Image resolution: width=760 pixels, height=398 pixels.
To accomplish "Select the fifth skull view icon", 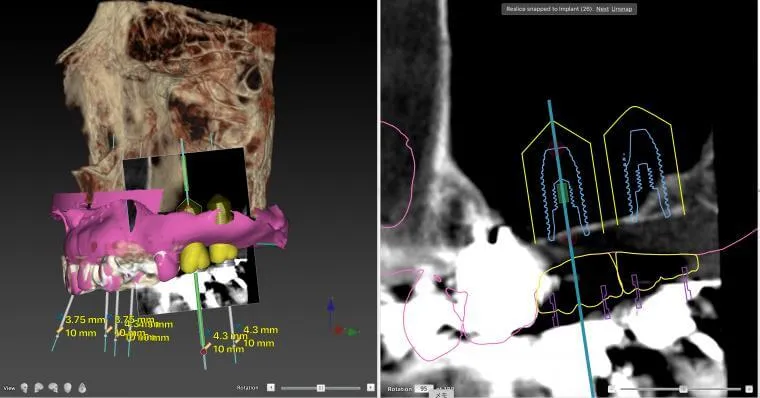I will [x=82, y=387].
